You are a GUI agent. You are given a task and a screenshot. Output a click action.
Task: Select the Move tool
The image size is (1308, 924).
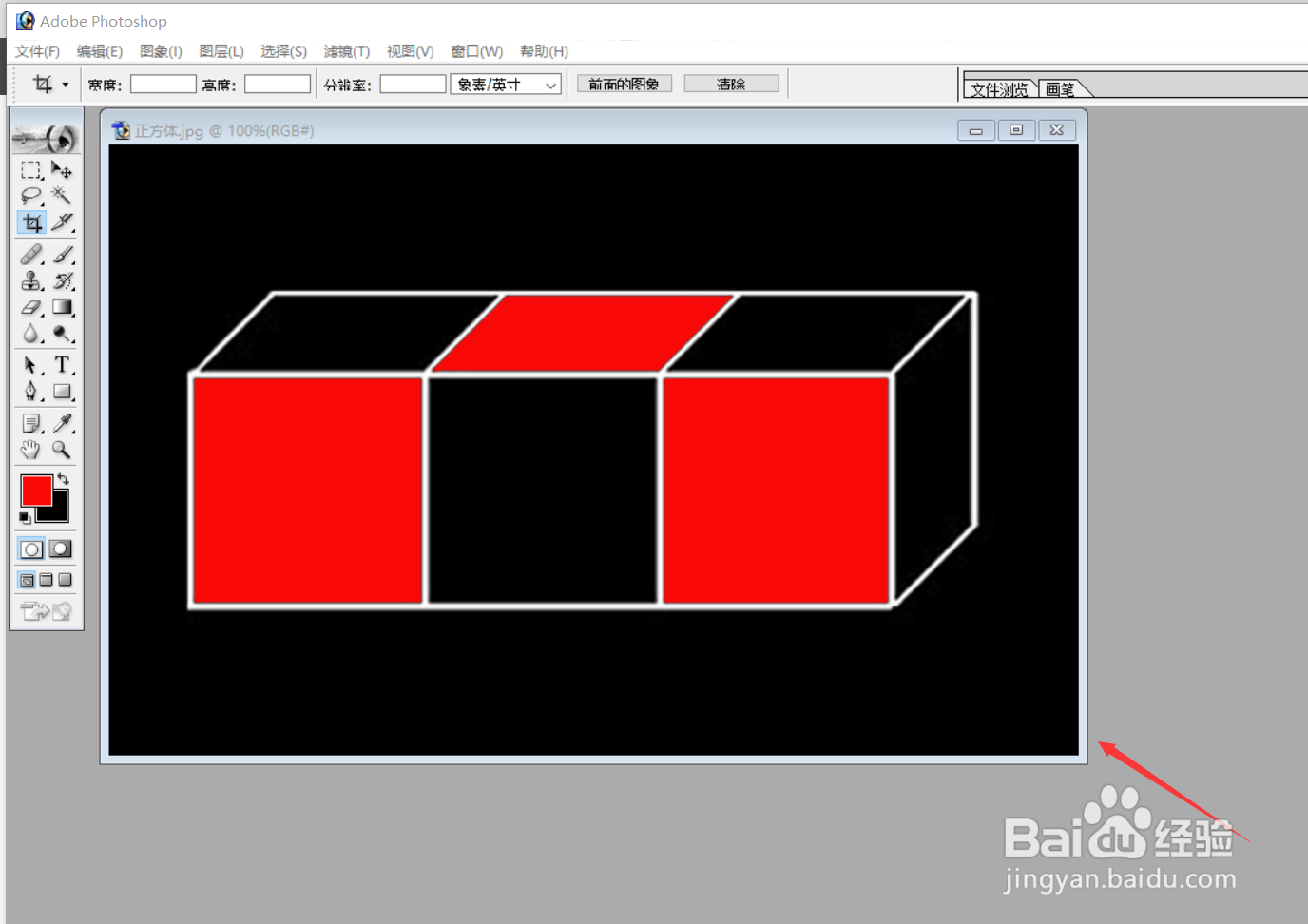[62, 170]
